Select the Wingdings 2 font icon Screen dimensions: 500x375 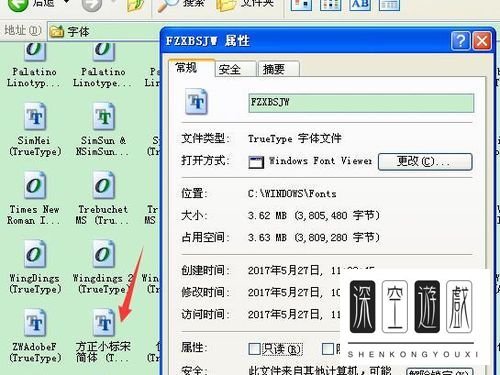pyautogui.click(x=103, y=254)
